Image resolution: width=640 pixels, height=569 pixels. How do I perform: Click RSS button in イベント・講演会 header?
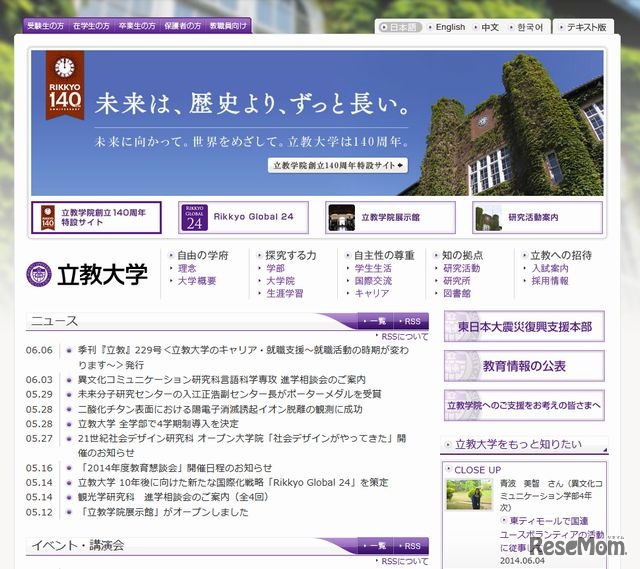click(x=411, y=546)
